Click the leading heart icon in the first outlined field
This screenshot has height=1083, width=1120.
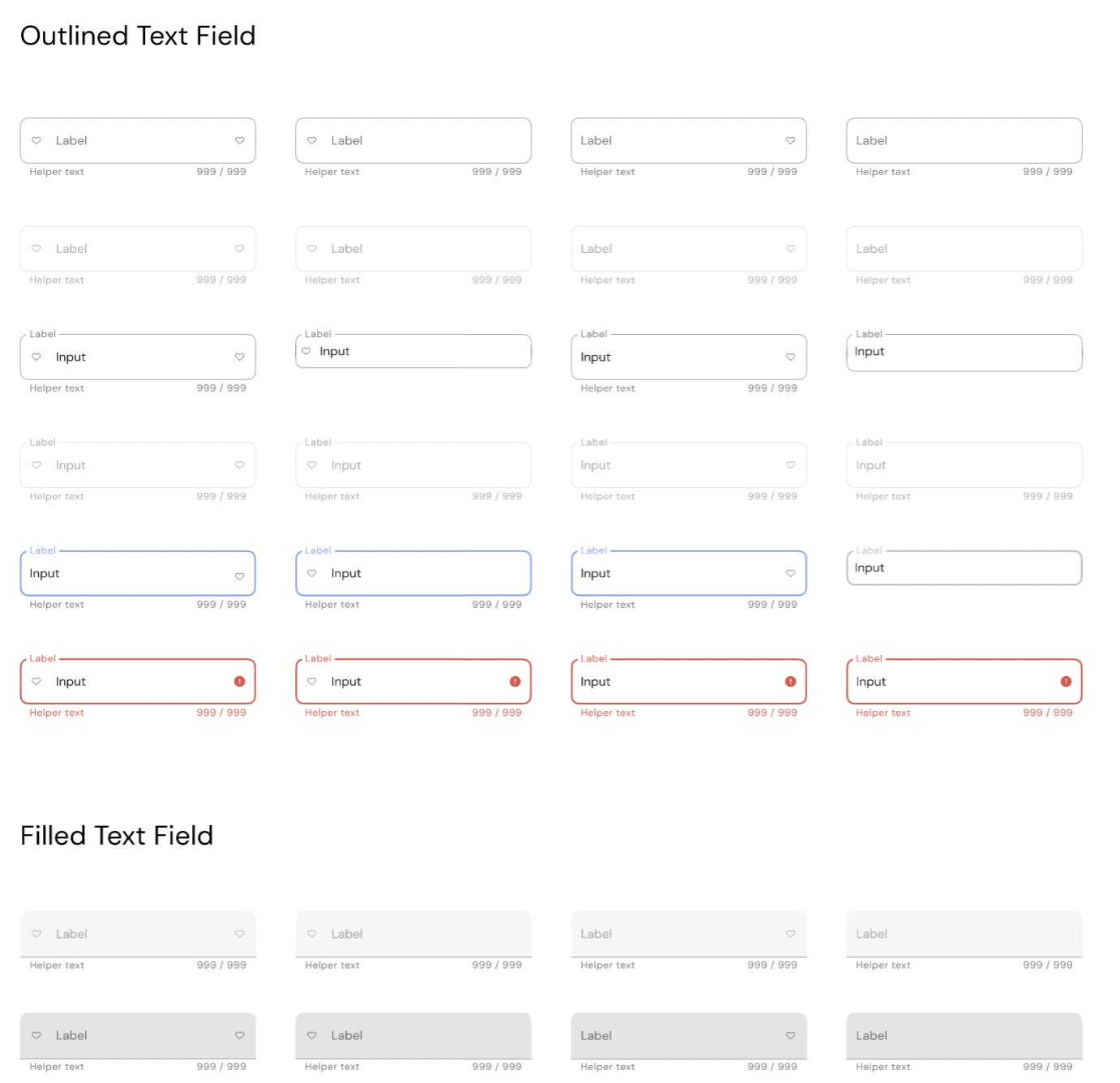(36, 140)
